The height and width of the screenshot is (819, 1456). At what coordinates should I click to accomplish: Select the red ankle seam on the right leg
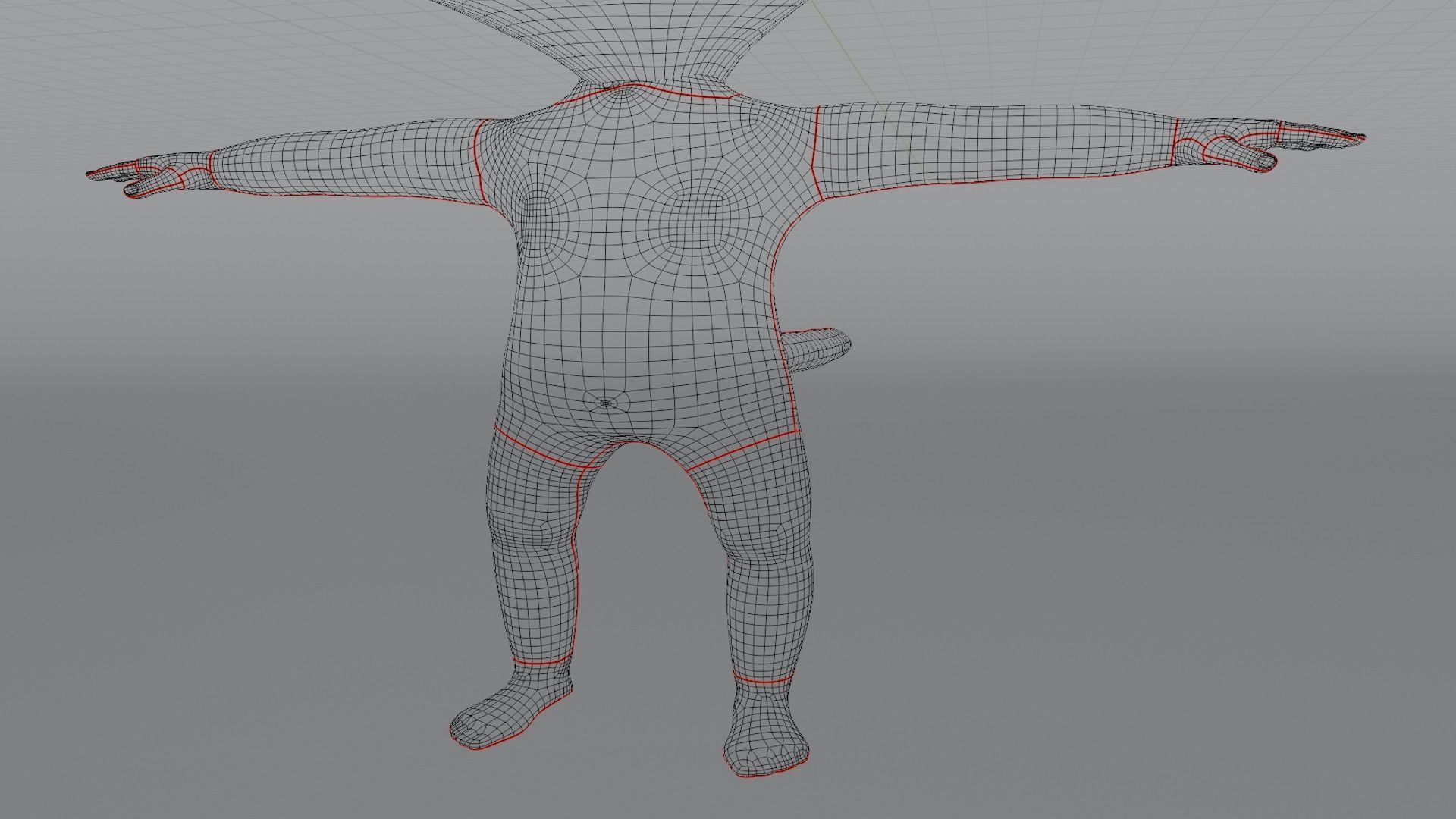(x=764, y=682)
